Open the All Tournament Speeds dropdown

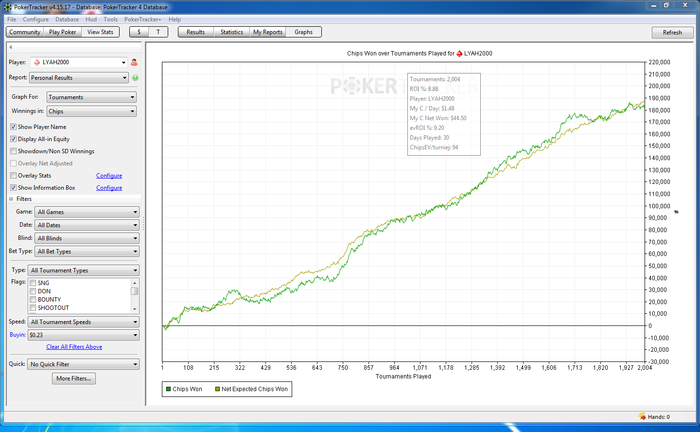click(83, 322)
